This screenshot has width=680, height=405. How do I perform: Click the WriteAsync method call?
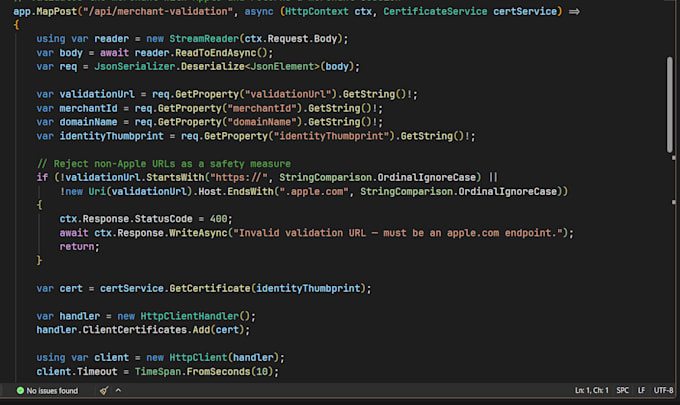click(198, 233)
